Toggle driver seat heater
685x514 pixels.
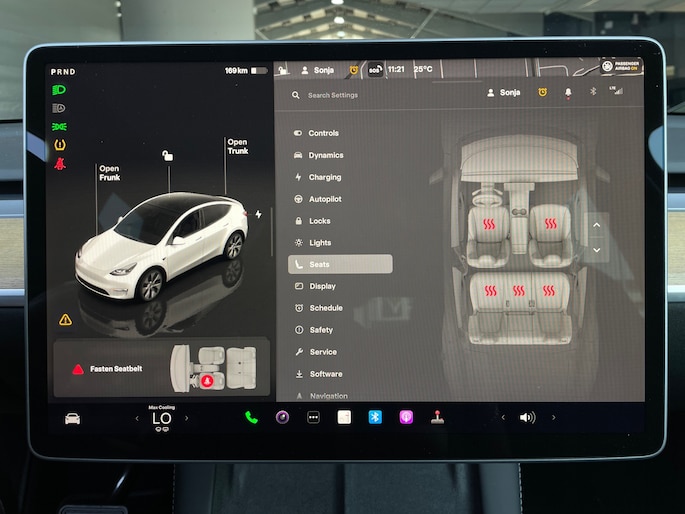pyautogui.click(x=489, y=224)
